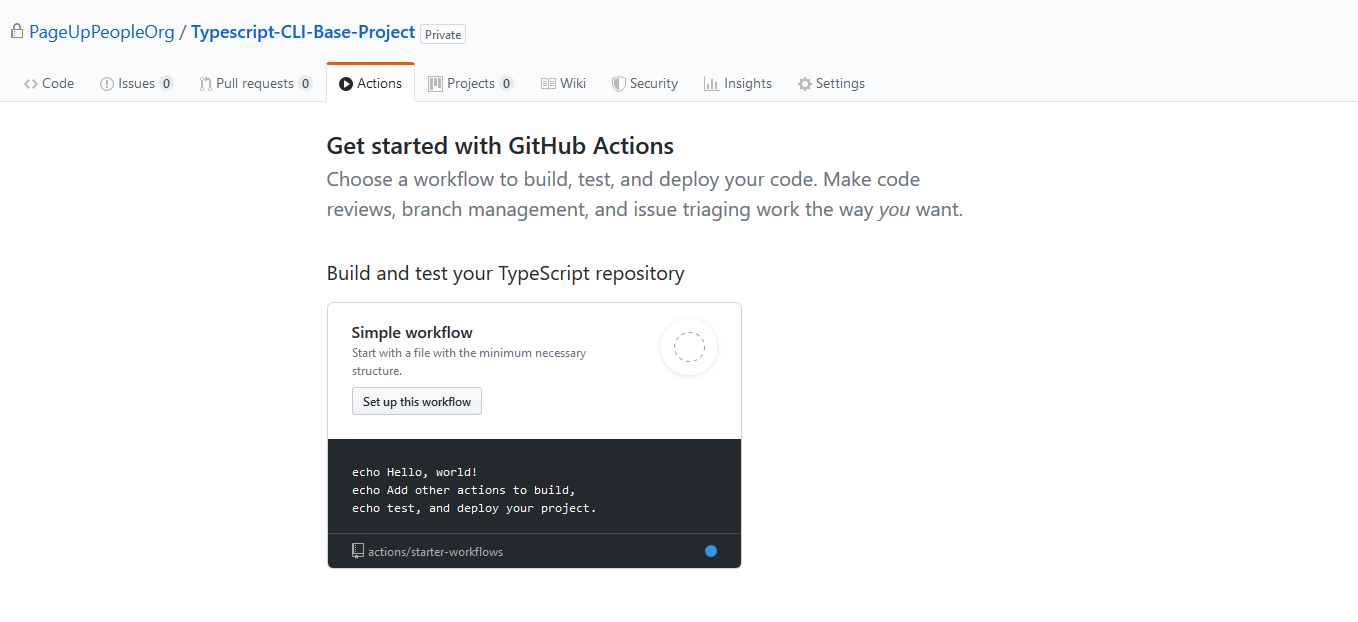Image resolution: width=1358 pixels, height=622 pixels.
Task: Click the dashed circle on the Simple workflow card
Action: (689, 346)
